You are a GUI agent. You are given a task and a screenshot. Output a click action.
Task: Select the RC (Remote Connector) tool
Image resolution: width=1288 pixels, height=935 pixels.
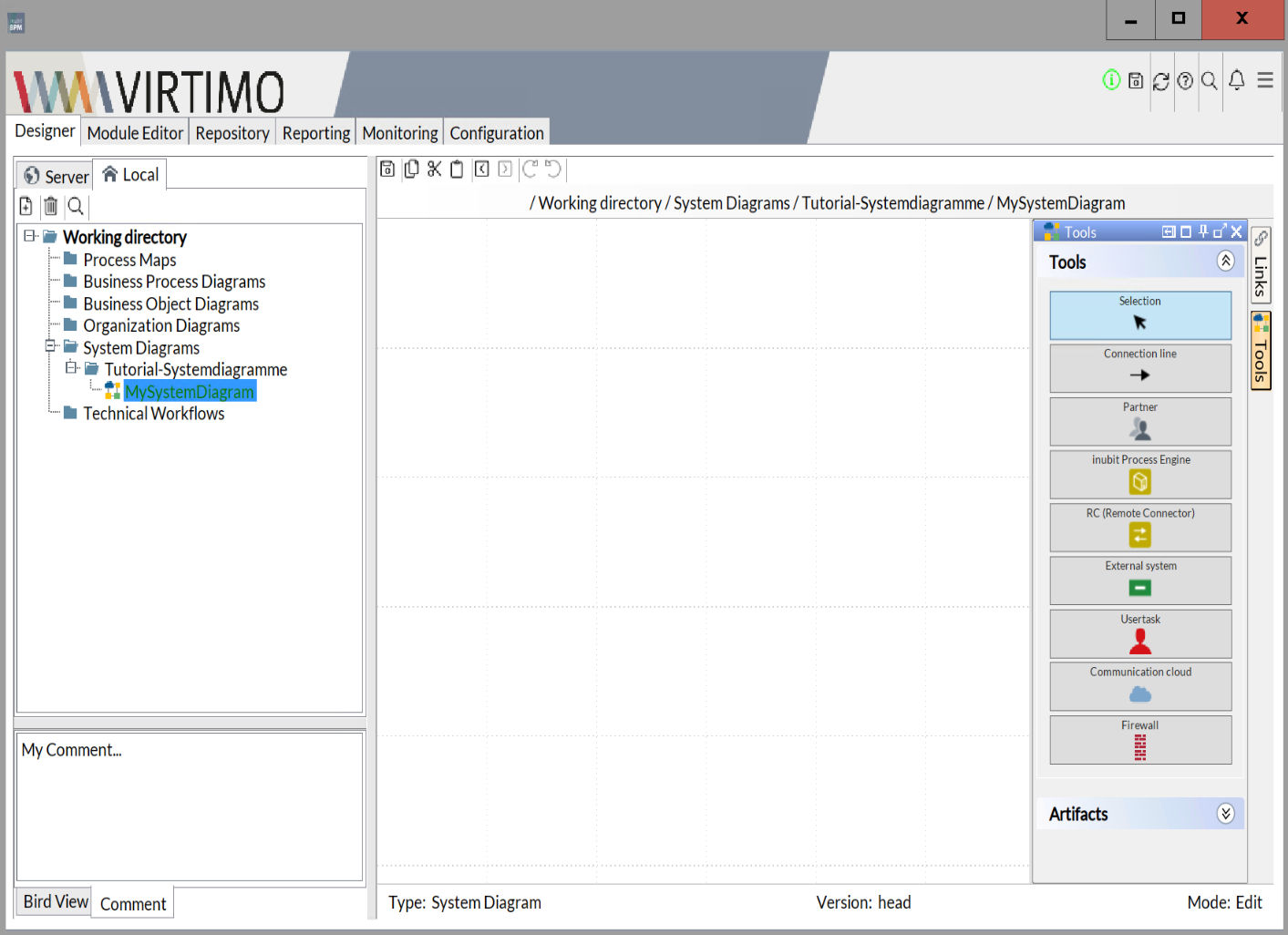coord(1139,527)
